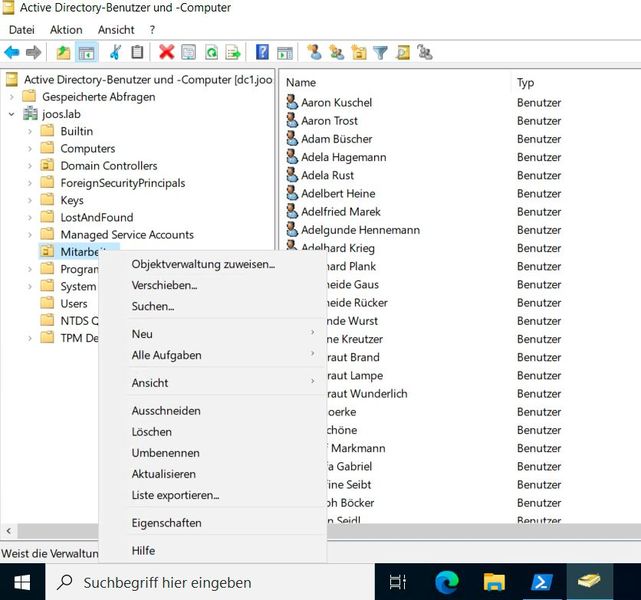Click the red delete X icon

point(166,53)
